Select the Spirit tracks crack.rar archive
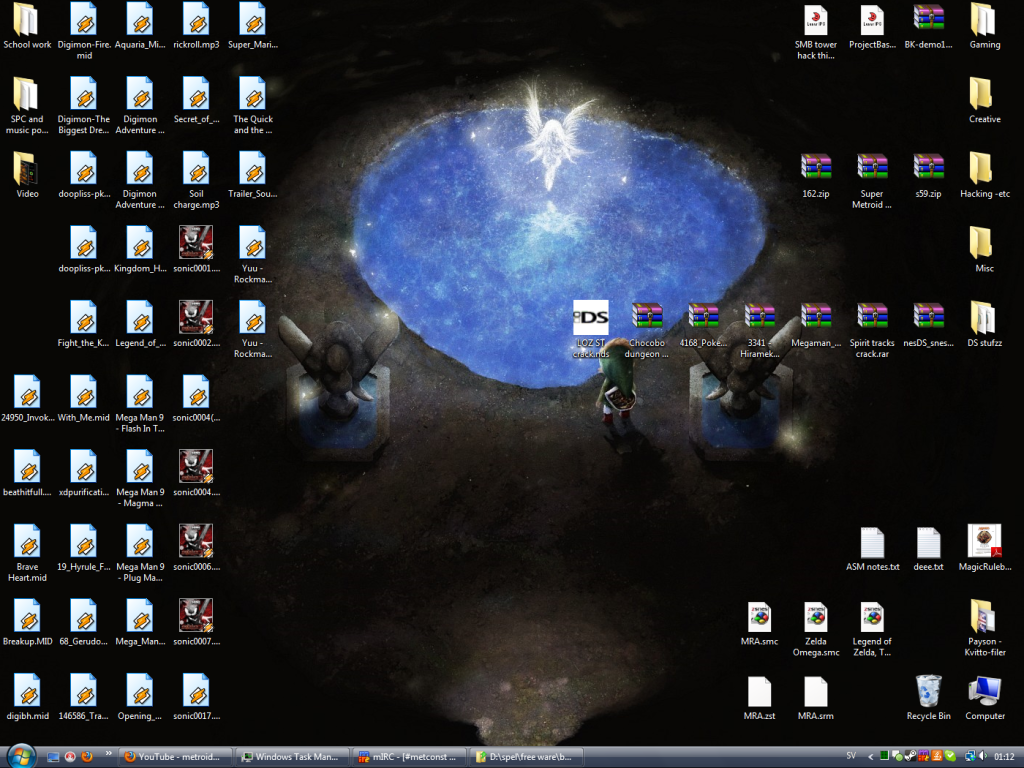The image size is (1024, 768). click(x=872, y=318)
